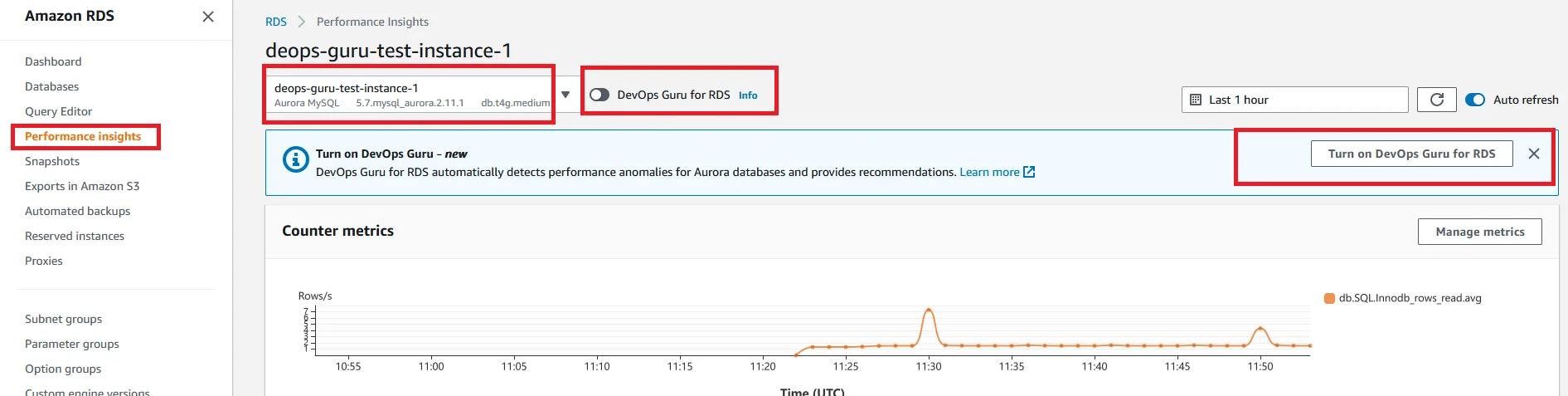Open Dashboard in the sidebar
Viewport: 1568px width, 396px height.
(53, 61)
